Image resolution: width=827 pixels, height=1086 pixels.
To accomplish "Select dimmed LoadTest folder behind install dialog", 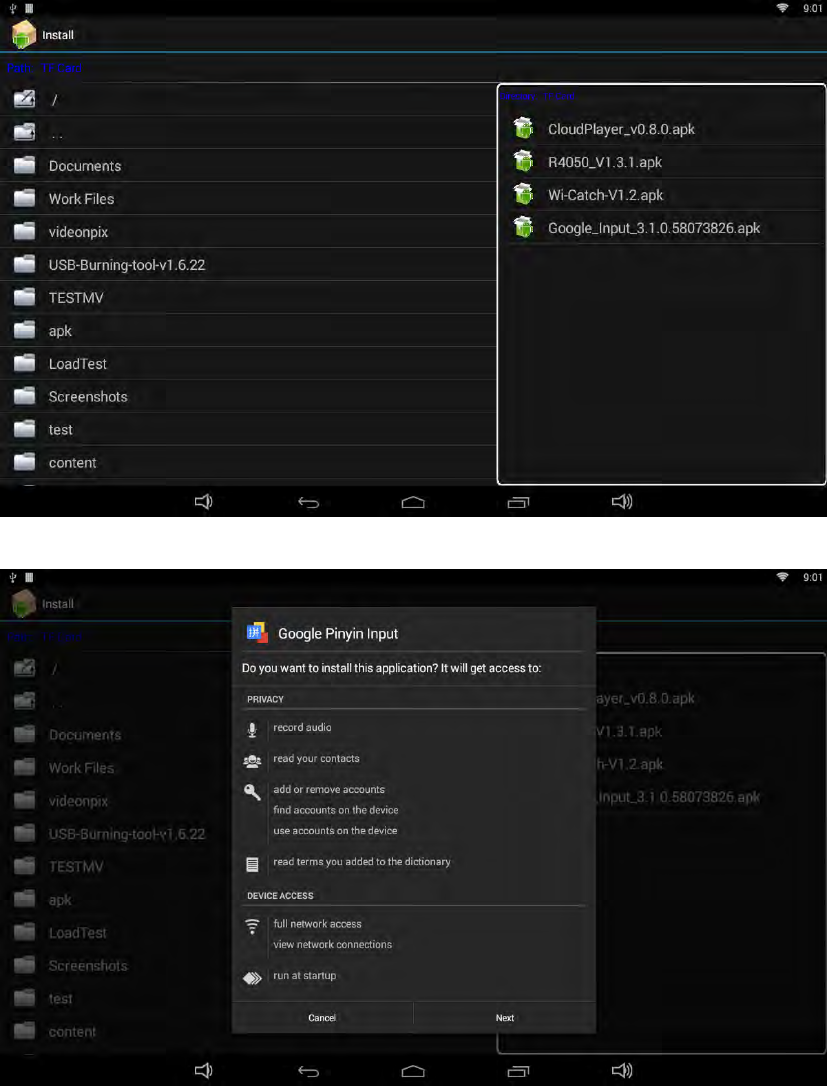I will (116, 933).
